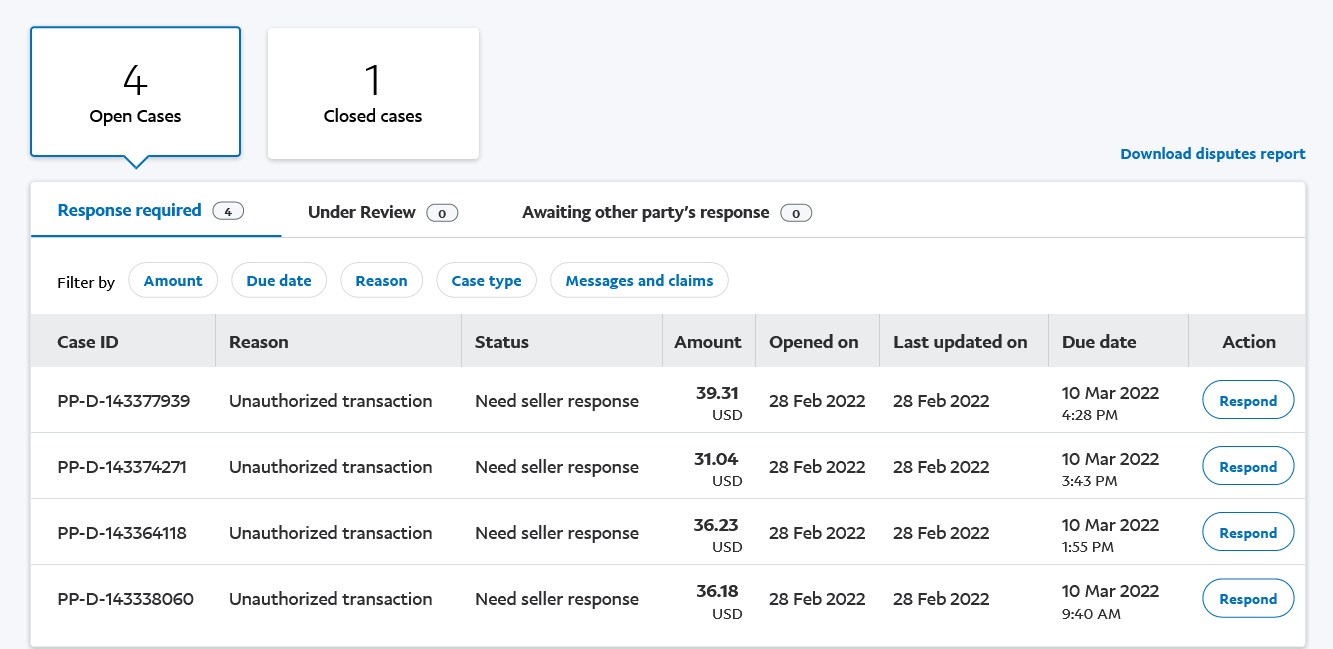
Task: Open Messages and claims filter
Action: (639, 281)
